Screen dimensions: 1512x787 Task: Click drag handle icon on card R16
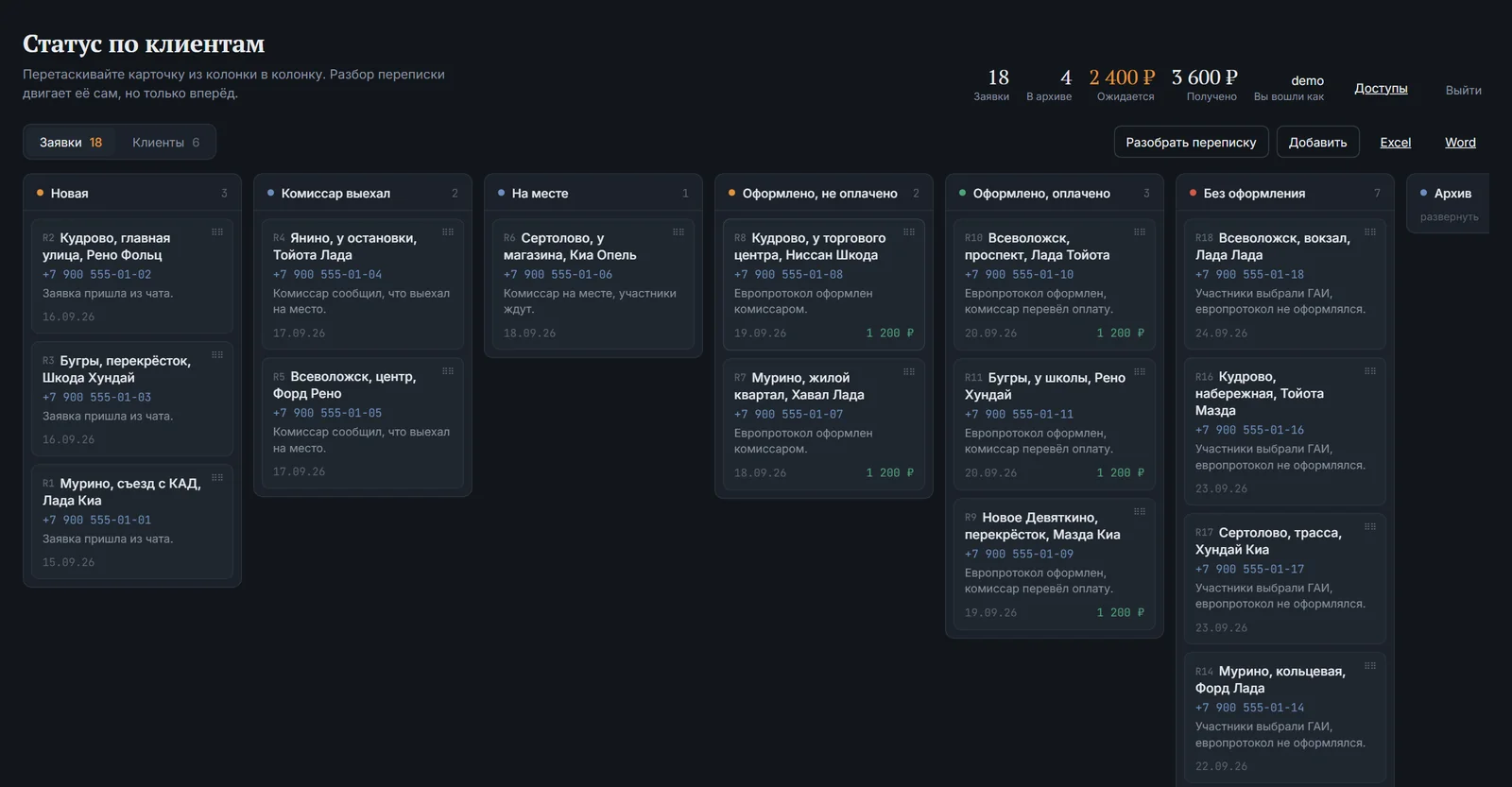pos(1370,370)
